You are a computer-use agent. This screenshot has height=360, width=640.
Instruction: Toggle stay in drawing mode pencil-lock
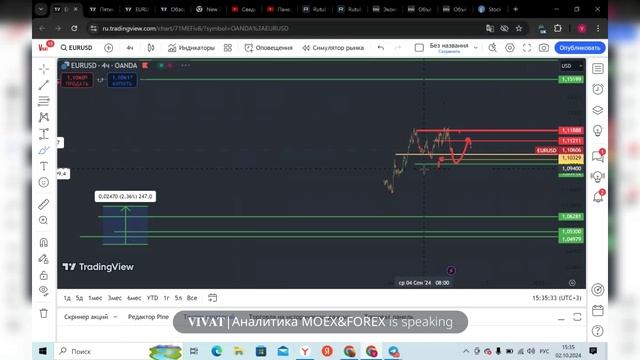pos(44,259)
